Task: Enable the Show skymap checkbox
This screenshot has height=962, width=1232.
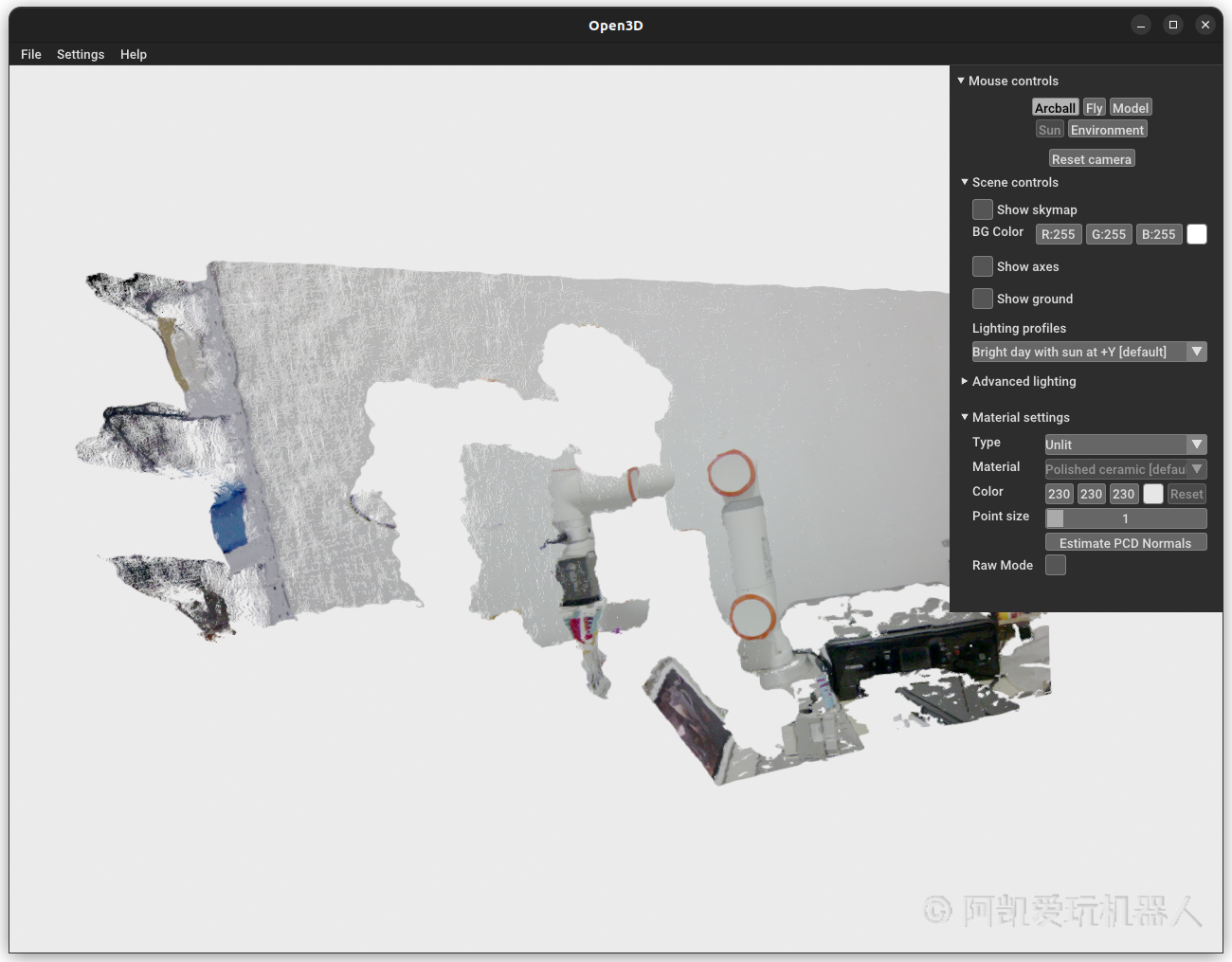Action: click(983, 209)
